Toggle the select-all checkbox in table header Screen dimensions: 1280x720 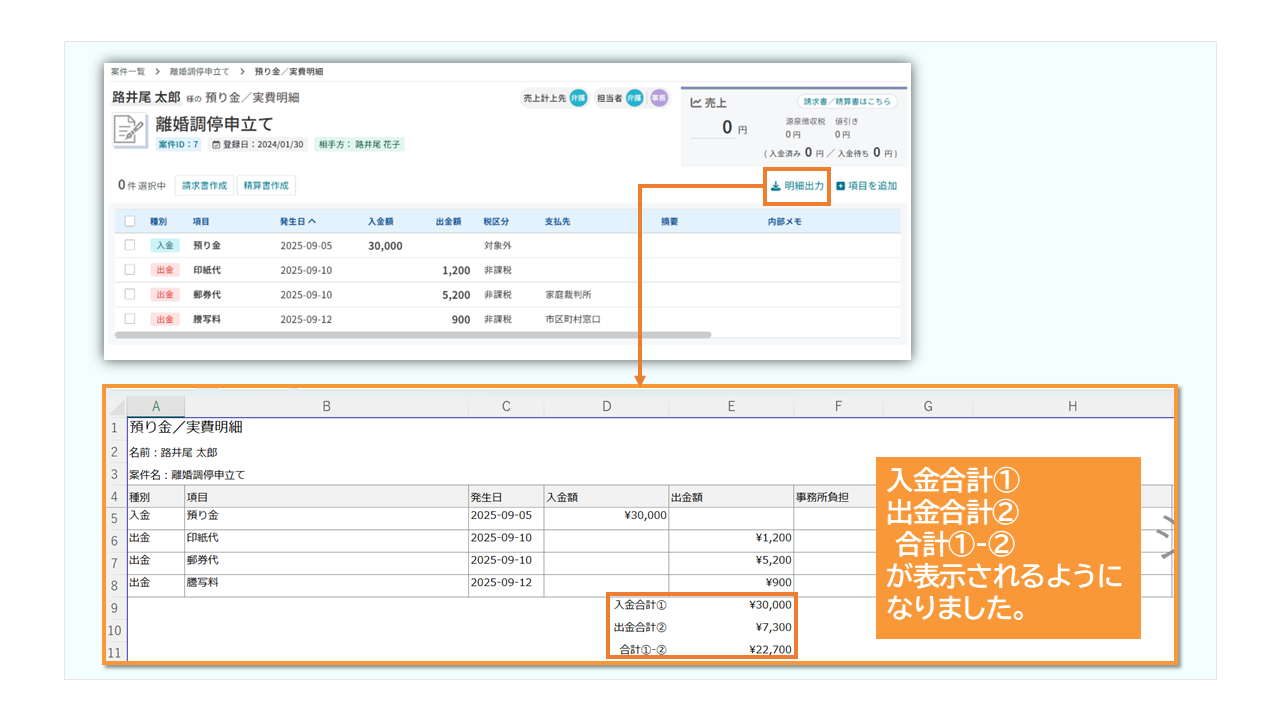[129, 221]
